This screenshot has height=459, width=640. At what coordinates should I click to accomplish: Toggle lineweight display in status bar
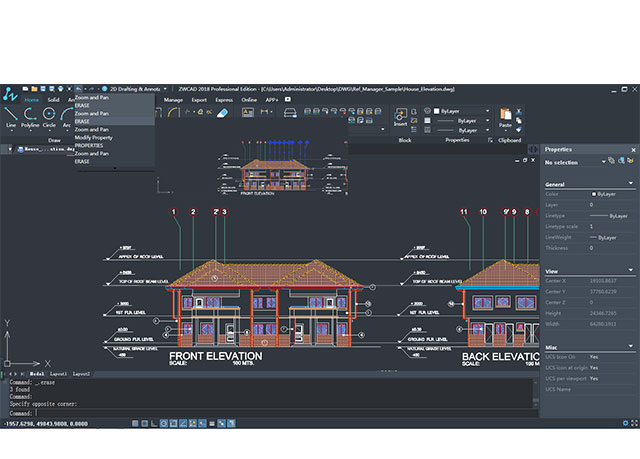212,424
